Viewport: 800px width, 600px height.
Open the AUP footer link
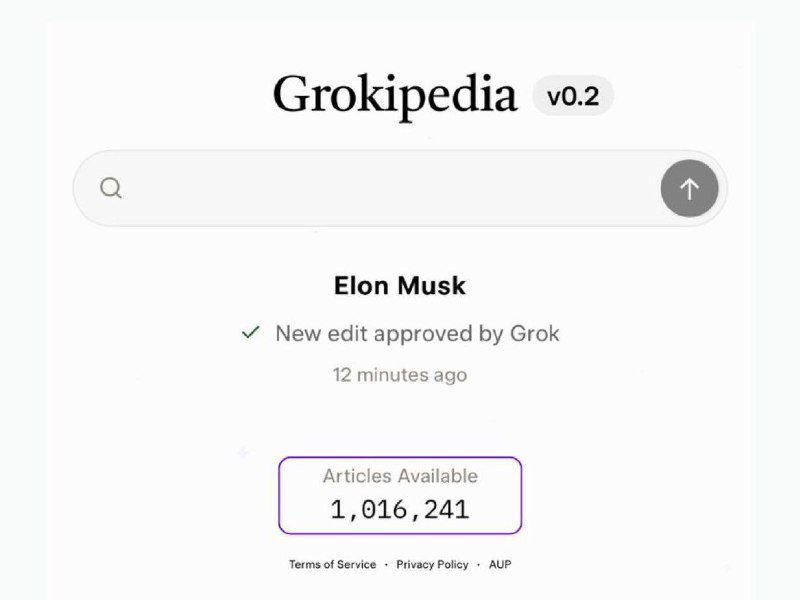click(x=499, y=564)
